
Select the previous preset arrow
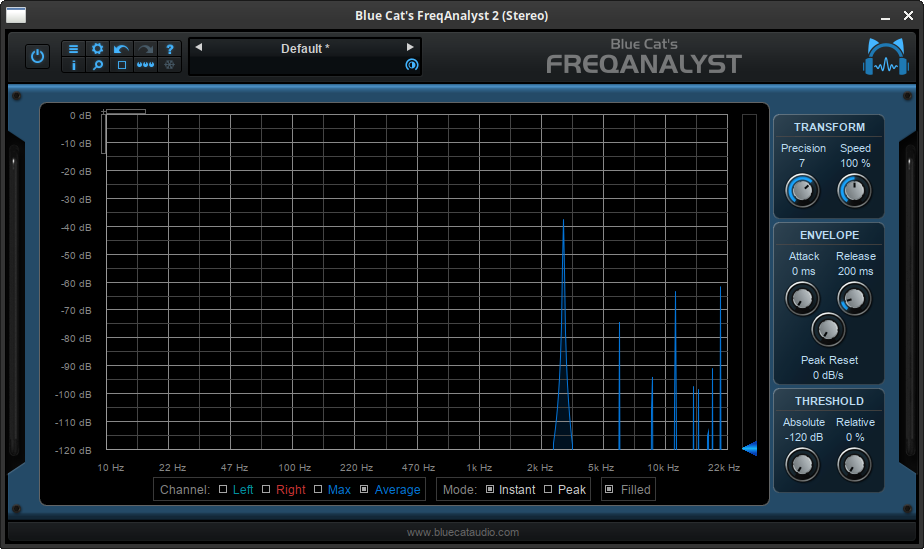(x=198, y=47)
